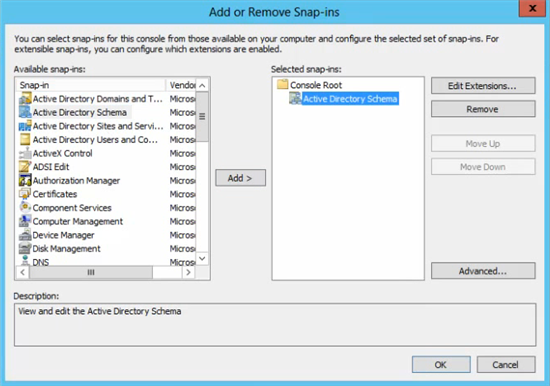Click the Certificates snap-in icon
Viewport: 550px width, 386px height.
click(25, 194)
